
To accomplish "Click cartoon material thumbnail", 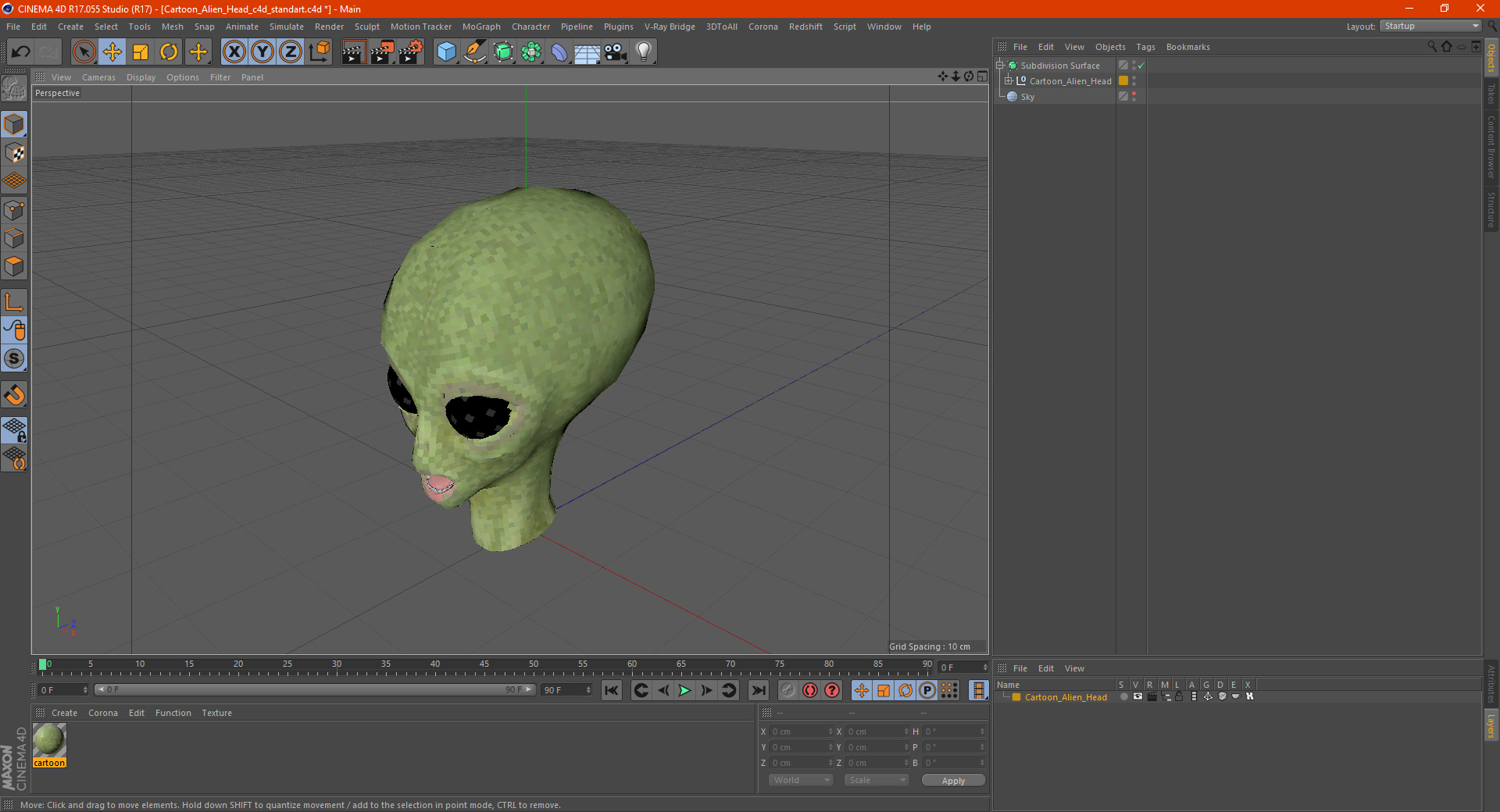I will 49,739.
